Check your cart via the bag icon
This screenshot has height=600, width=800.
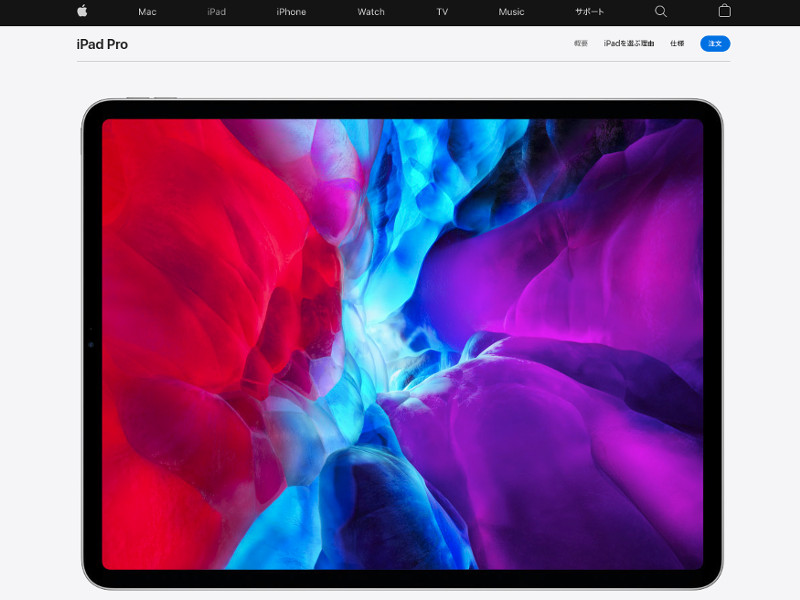(724, 12)
